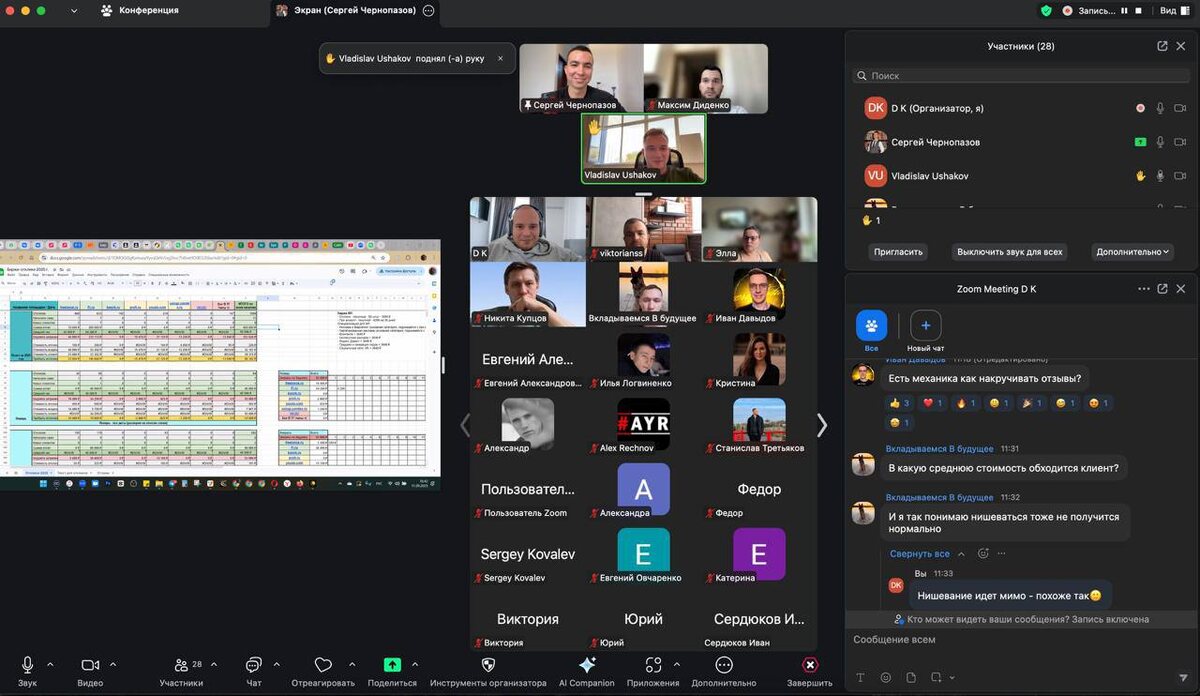Expand the arrow next to Приложения
Viewport: 1200px width, 696px height.
click(676, 664)
